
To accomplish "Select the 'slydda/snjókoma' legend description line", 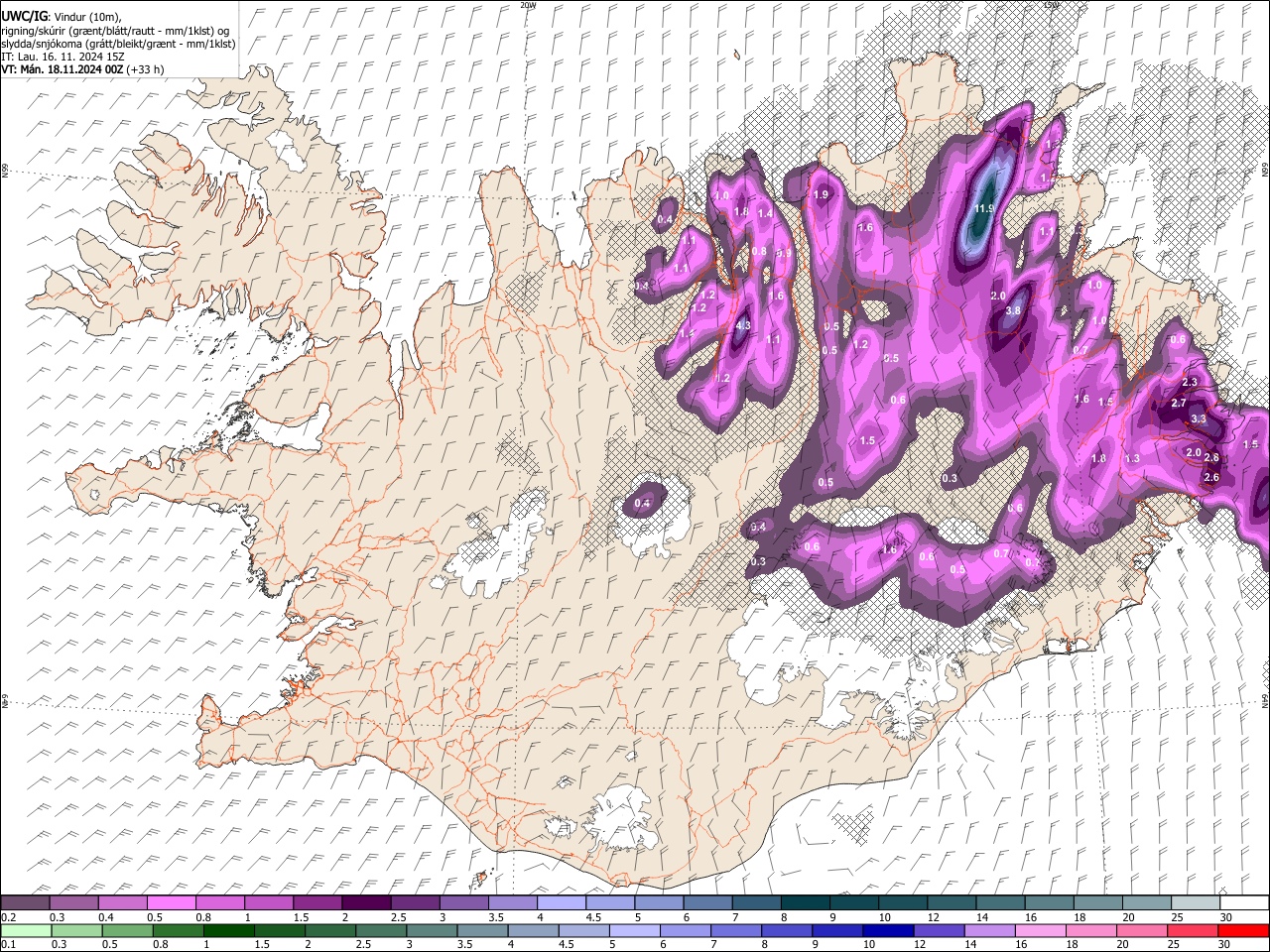I will [x=119, y=44].
